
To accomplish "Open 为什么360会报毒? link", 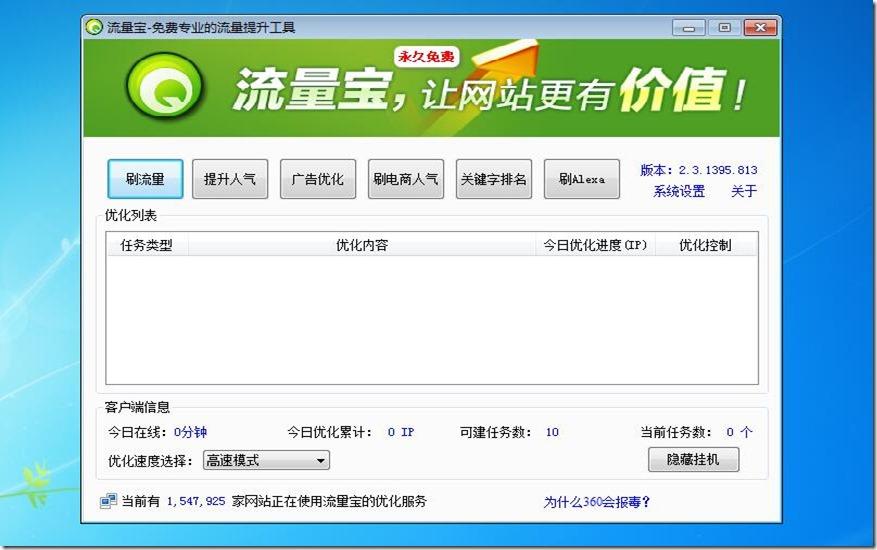I will coord(596,502).
